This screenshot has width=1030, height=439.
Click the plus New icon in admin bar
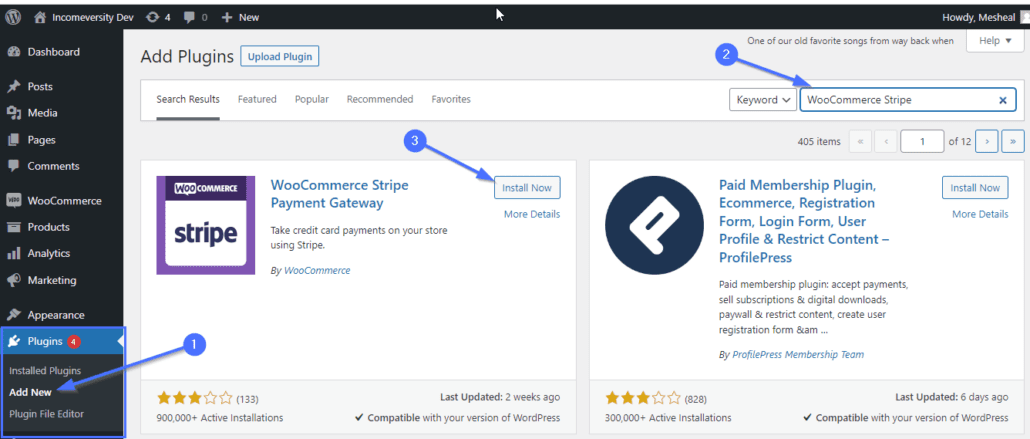[x=227, y=17]
